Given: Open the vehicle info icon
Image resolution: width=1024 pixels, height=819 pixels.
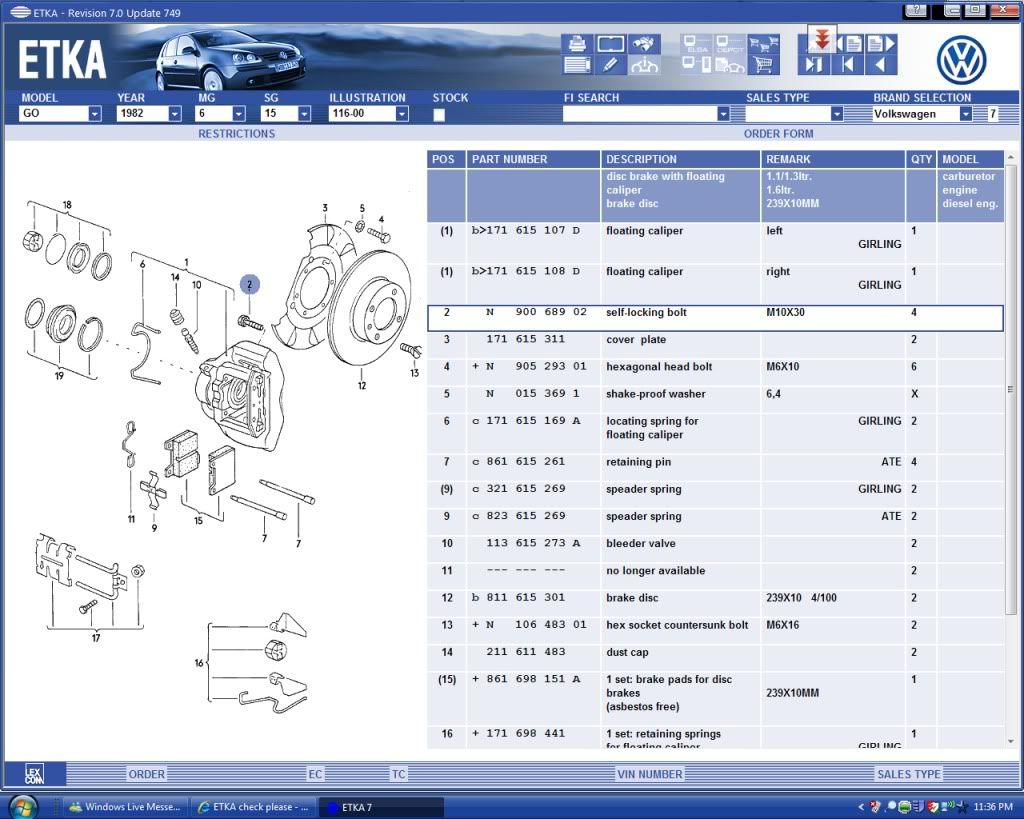Looking at the screenshot, I should (x=643, y=65).
